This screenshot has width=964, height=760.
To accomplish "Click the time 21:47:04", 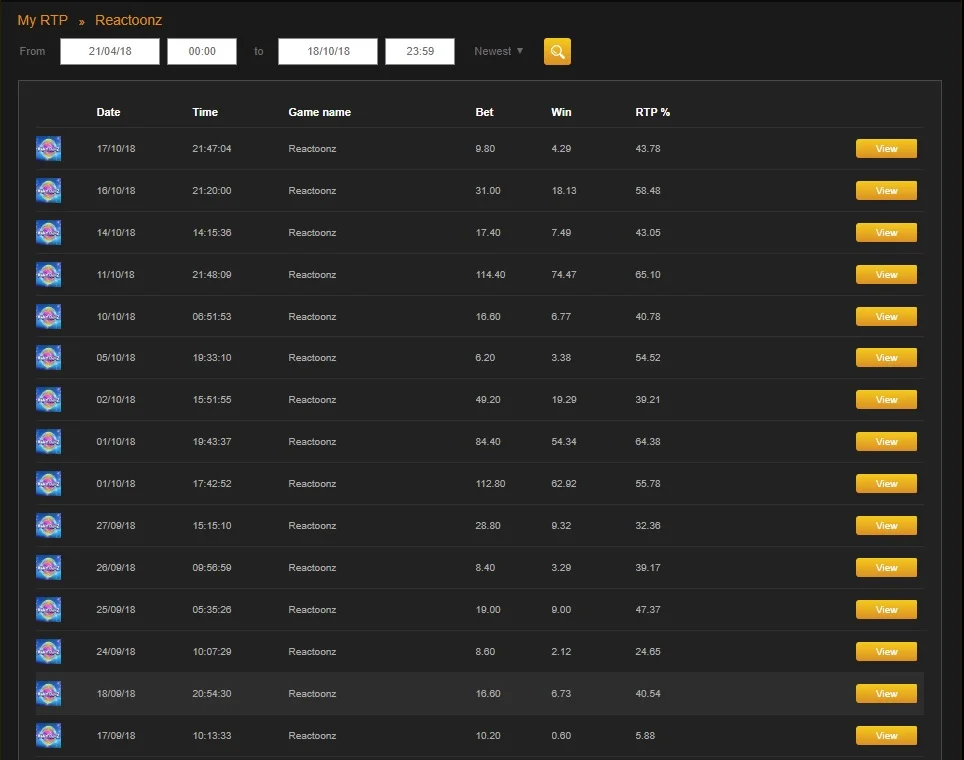I will point(211,148).
